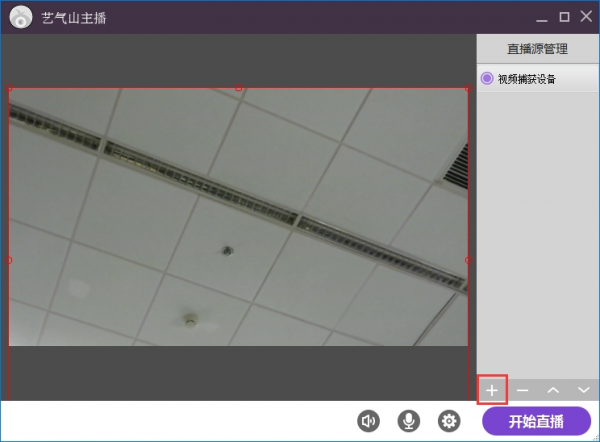Image resolution: width=600 pixels, height=442 pixels.
Task: Minimize the 艺气山主播 window
Action: pos(542,18)
